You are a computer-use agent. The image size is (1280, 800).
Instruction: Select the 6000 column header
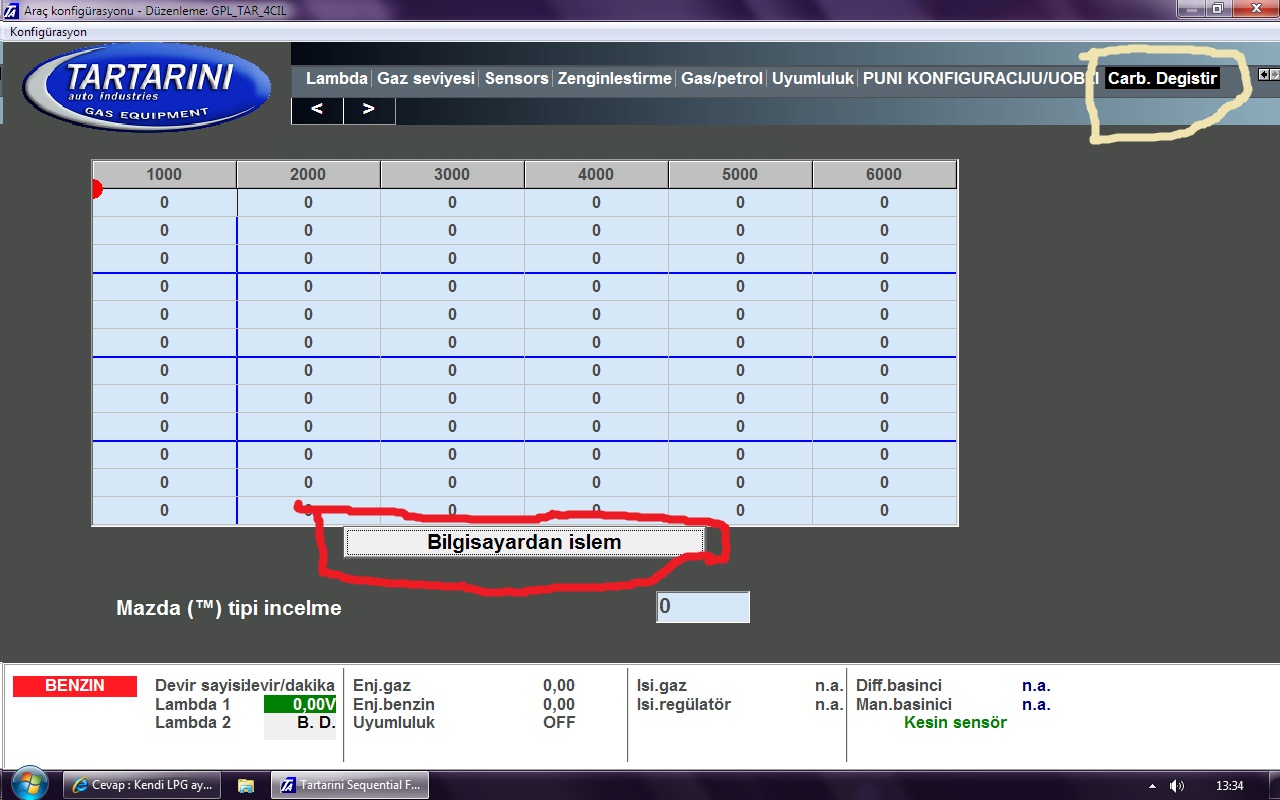click(x=884, y=174)
